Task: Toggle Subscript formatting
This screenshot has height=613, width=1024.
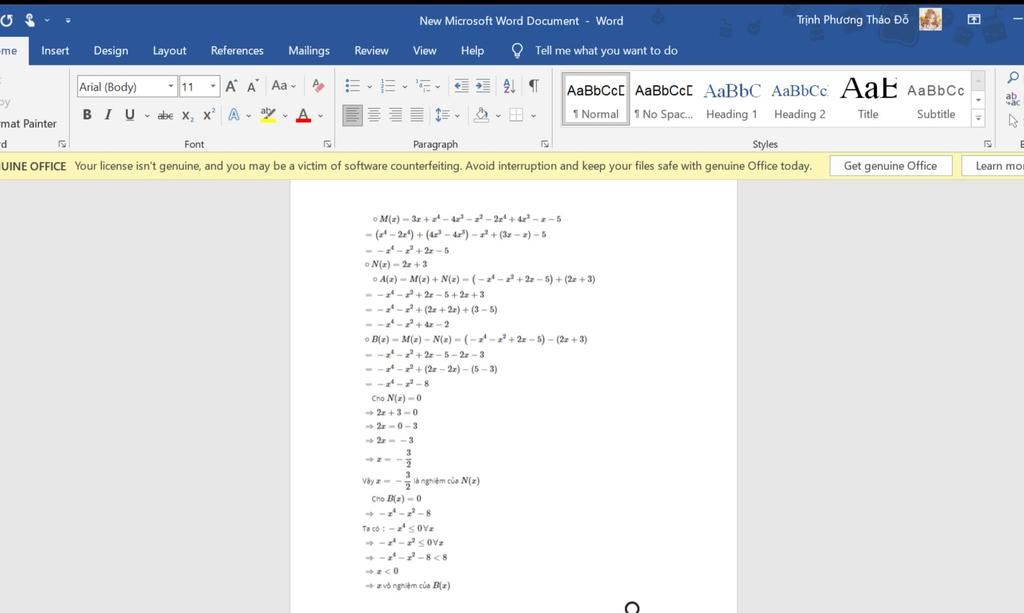Action: click(x=187, y=116)
